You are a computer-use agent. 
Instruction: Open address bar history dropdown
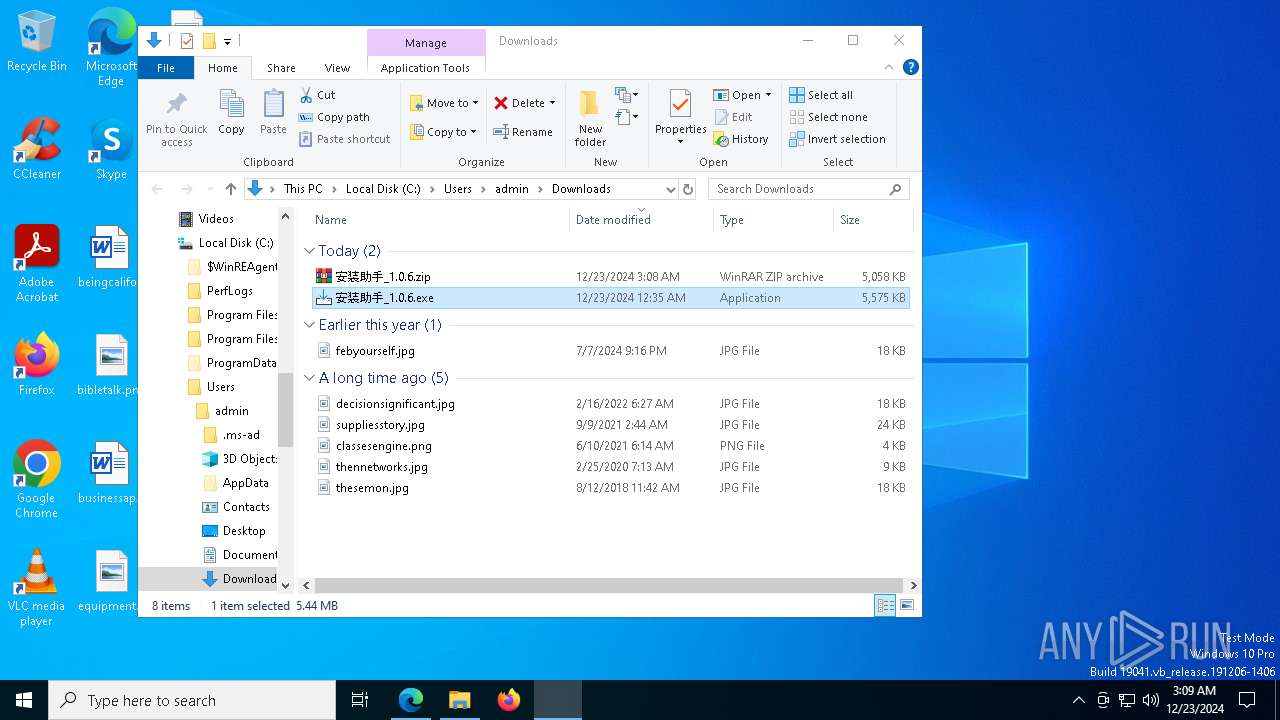tap(670, 189)
